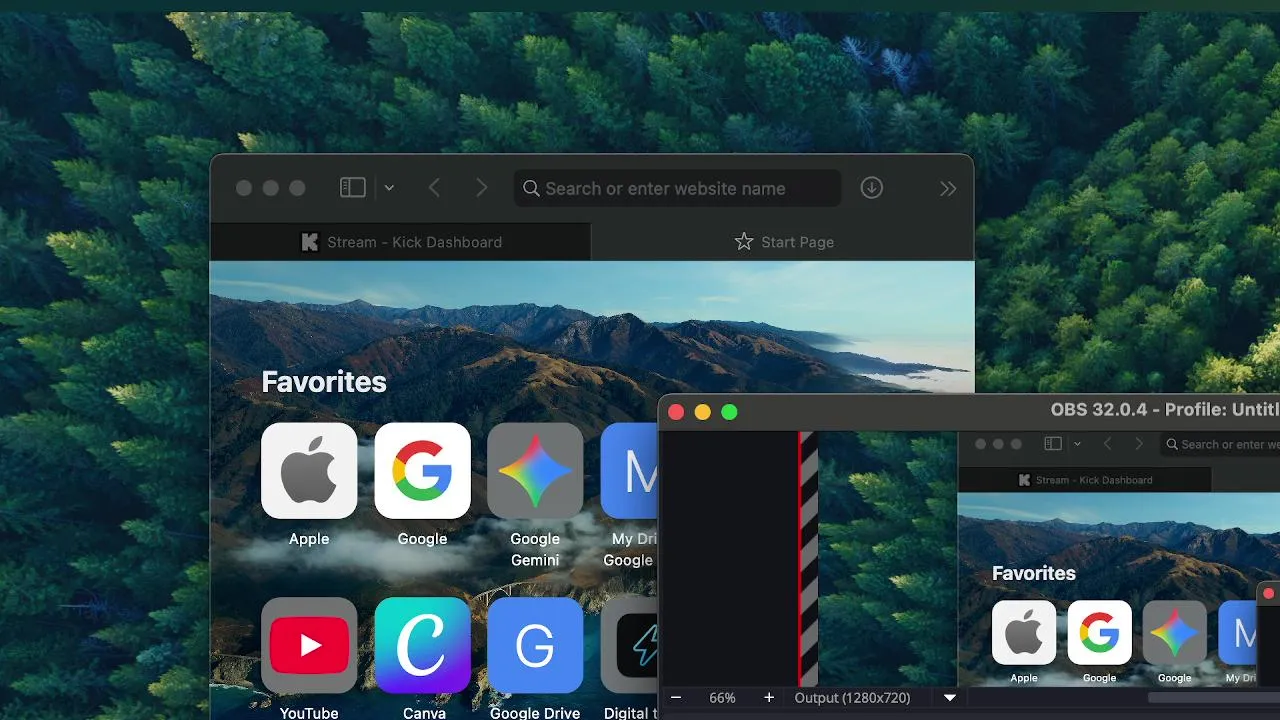Click the Apple icon in OBS preview
Viewport: 1280px width, 720px height.
[x=1024, y=632]
